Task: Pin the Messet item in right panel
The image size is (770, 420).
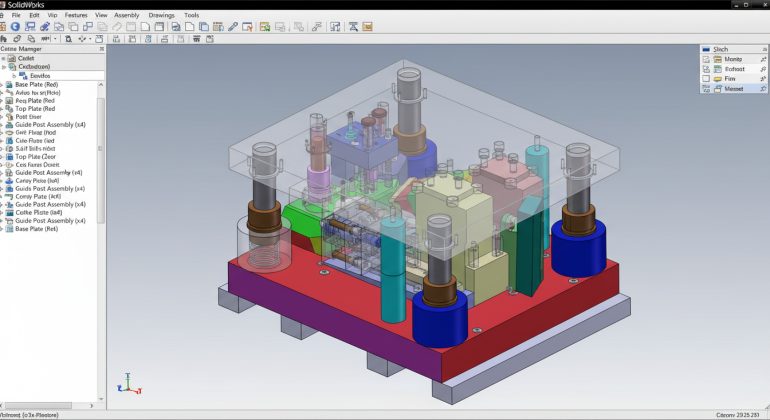Action: (762, 88)
